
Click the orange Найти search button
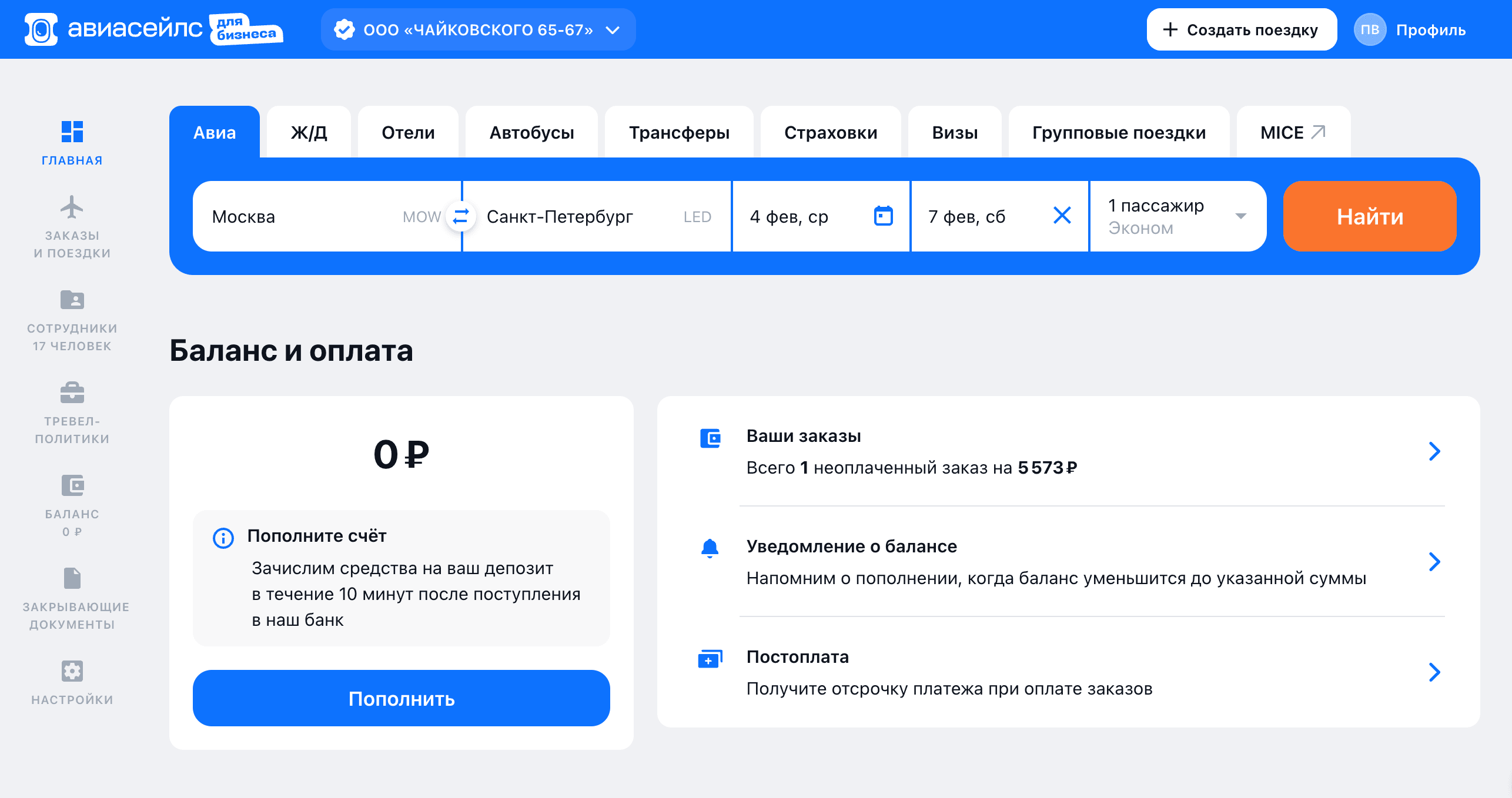coord(1370,216)
